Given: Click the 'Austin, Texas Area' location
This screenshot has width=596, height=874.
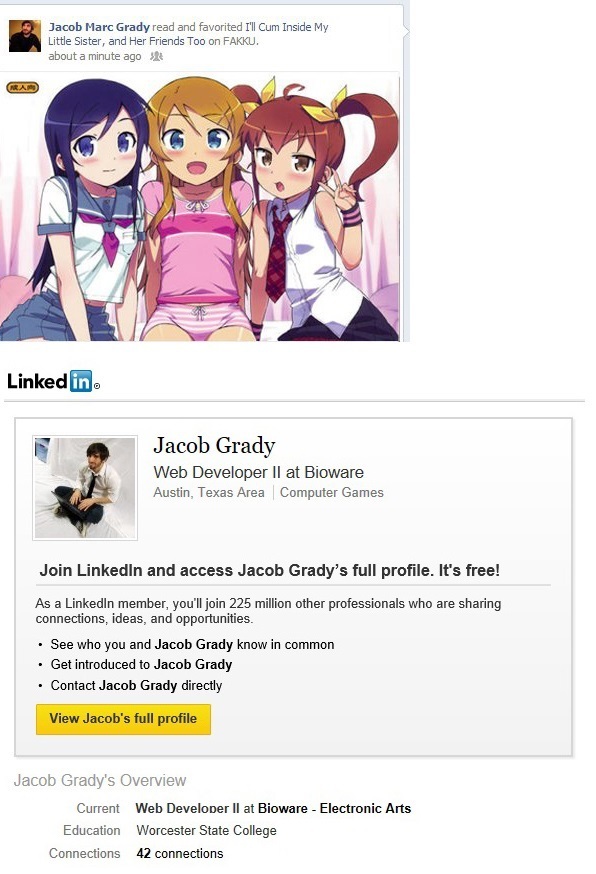Looking at the screenshot, I should [x=209, y=493].
